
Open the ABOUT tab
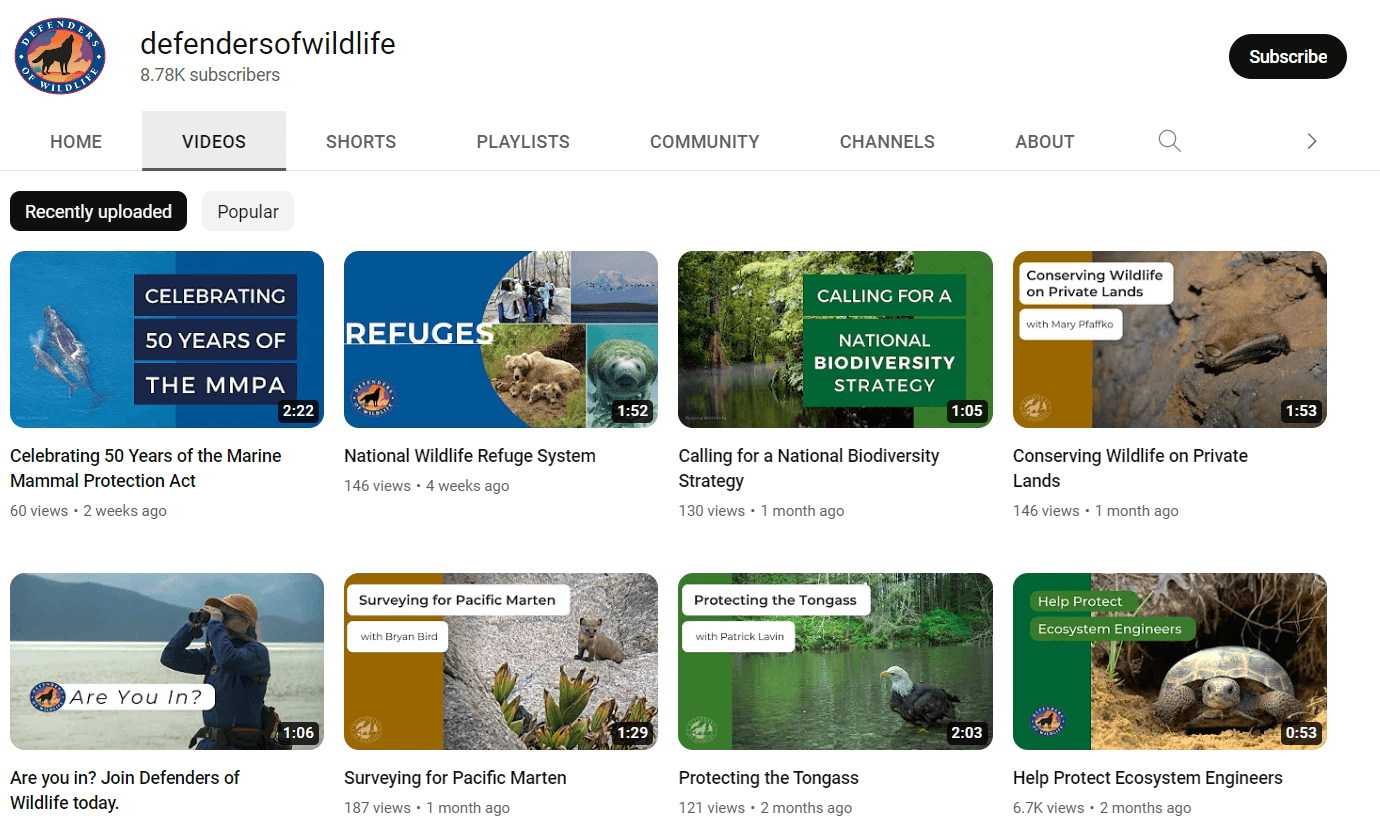pyautogui.click(x=1045, y=141)
